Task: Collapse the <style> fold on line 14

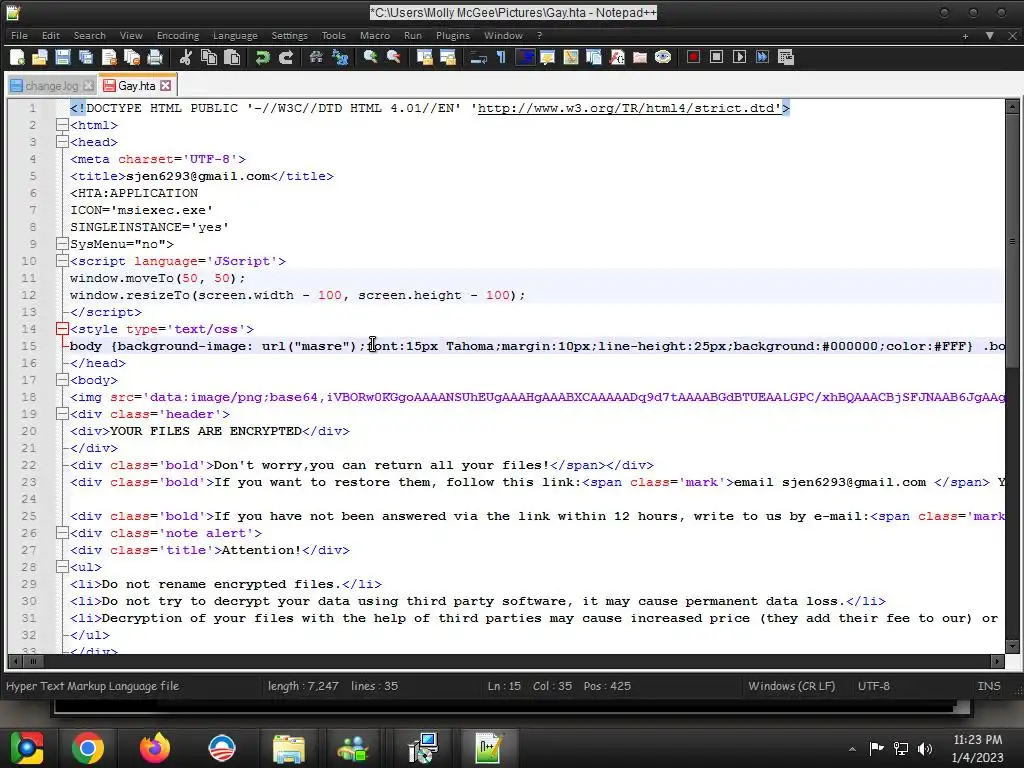Action: point(62,328)
